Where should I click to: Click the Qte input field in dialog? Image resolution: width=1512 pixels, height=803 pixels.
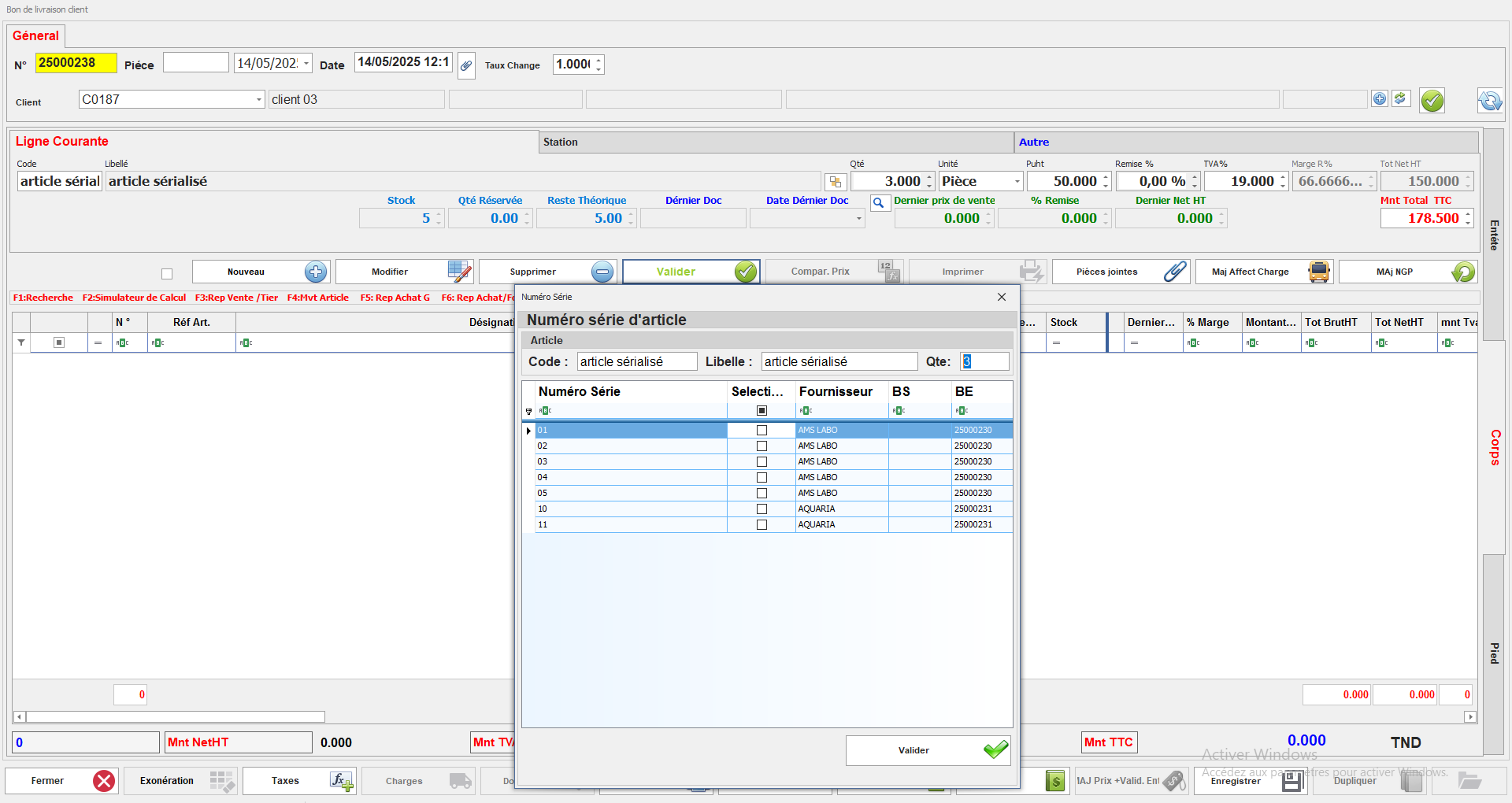coord(984,361)
